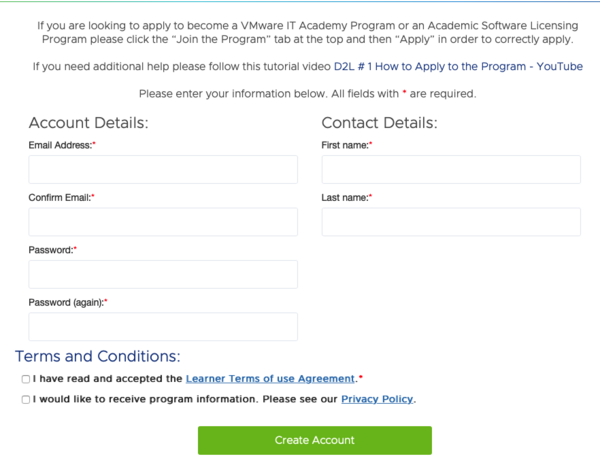Enable the receive program information checkbox
600x465 pixels.
(x=24, y=399)
